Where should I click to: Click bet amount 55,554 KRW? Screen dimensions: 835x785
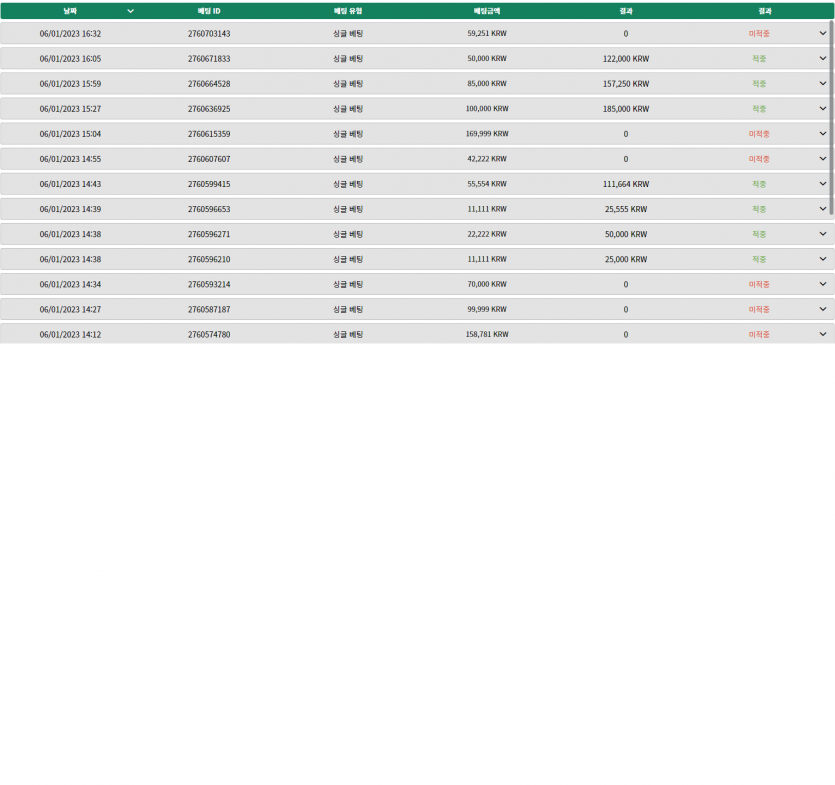(487, 183)
